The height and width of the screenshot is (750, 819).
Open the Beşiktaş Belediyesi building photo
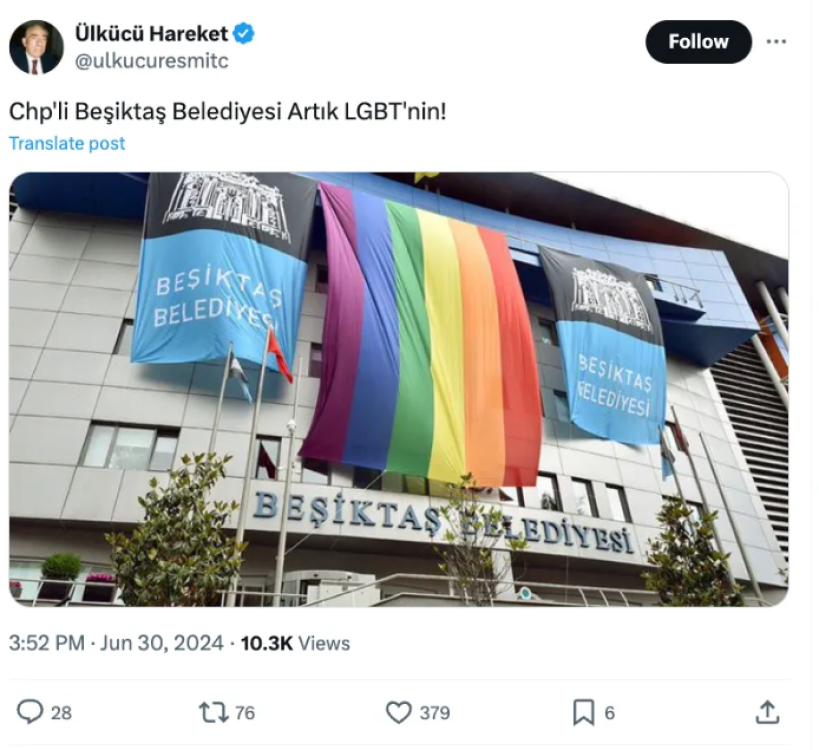(399, 389)
